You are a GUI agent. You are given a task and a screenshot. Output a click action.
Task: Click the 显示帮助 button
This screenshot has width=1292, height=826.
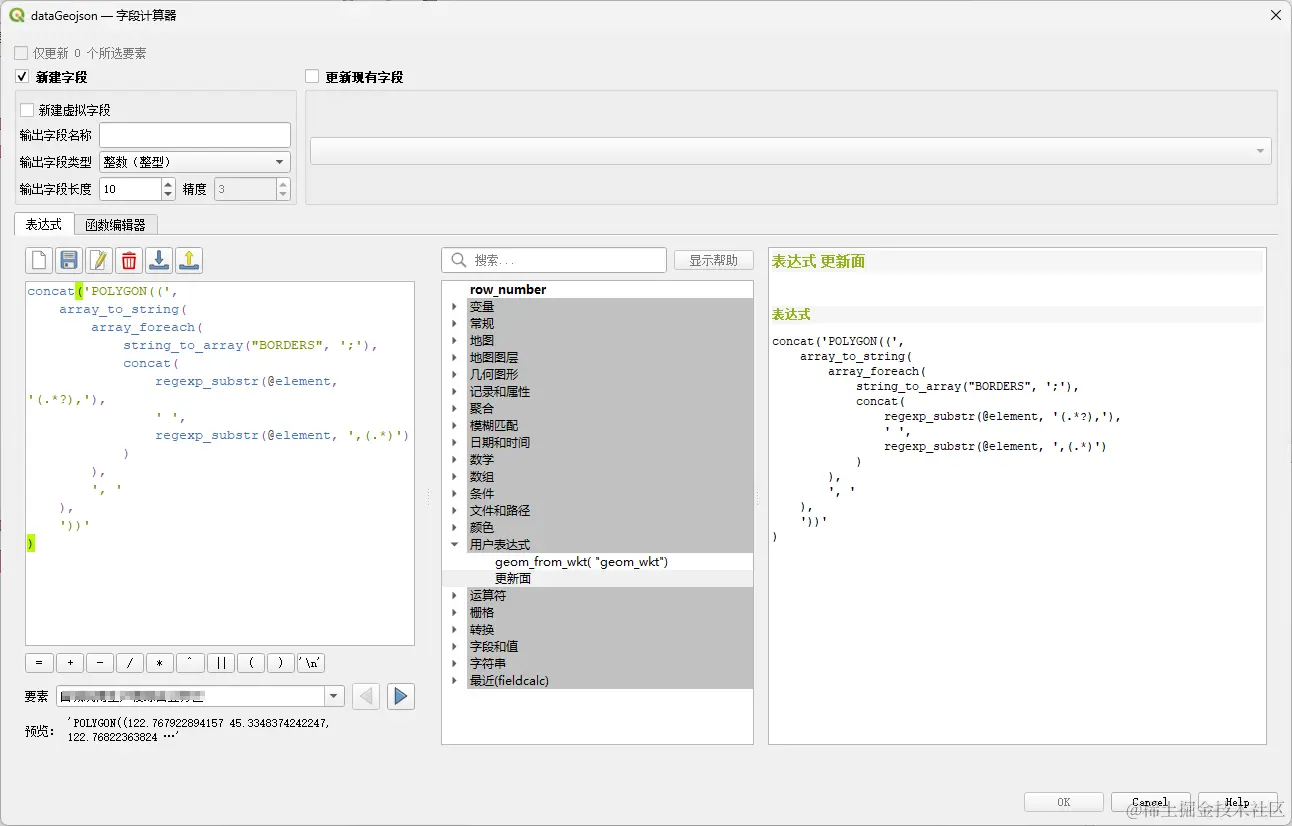click(x=713, y=260)
